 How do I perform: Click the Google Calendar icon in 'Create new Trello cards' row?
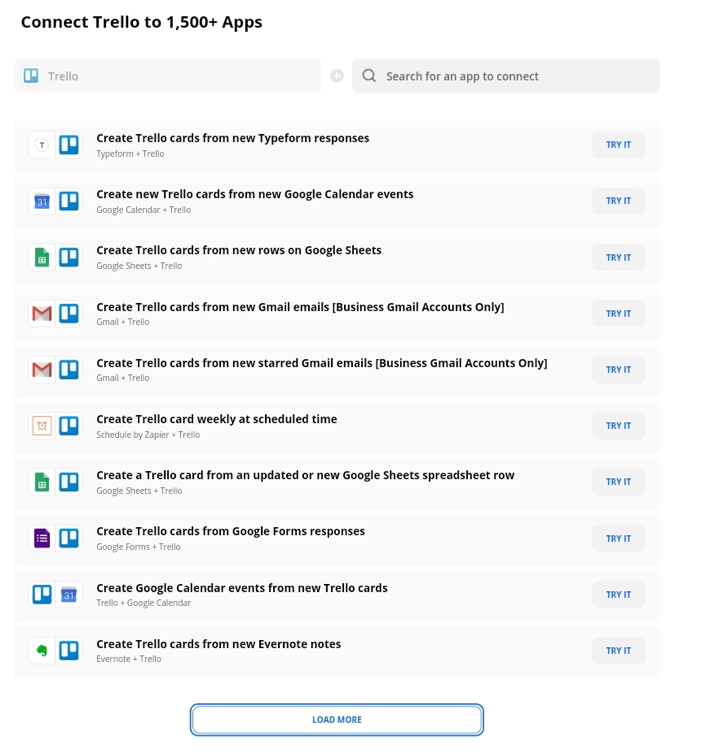click(x=42, y=201)
